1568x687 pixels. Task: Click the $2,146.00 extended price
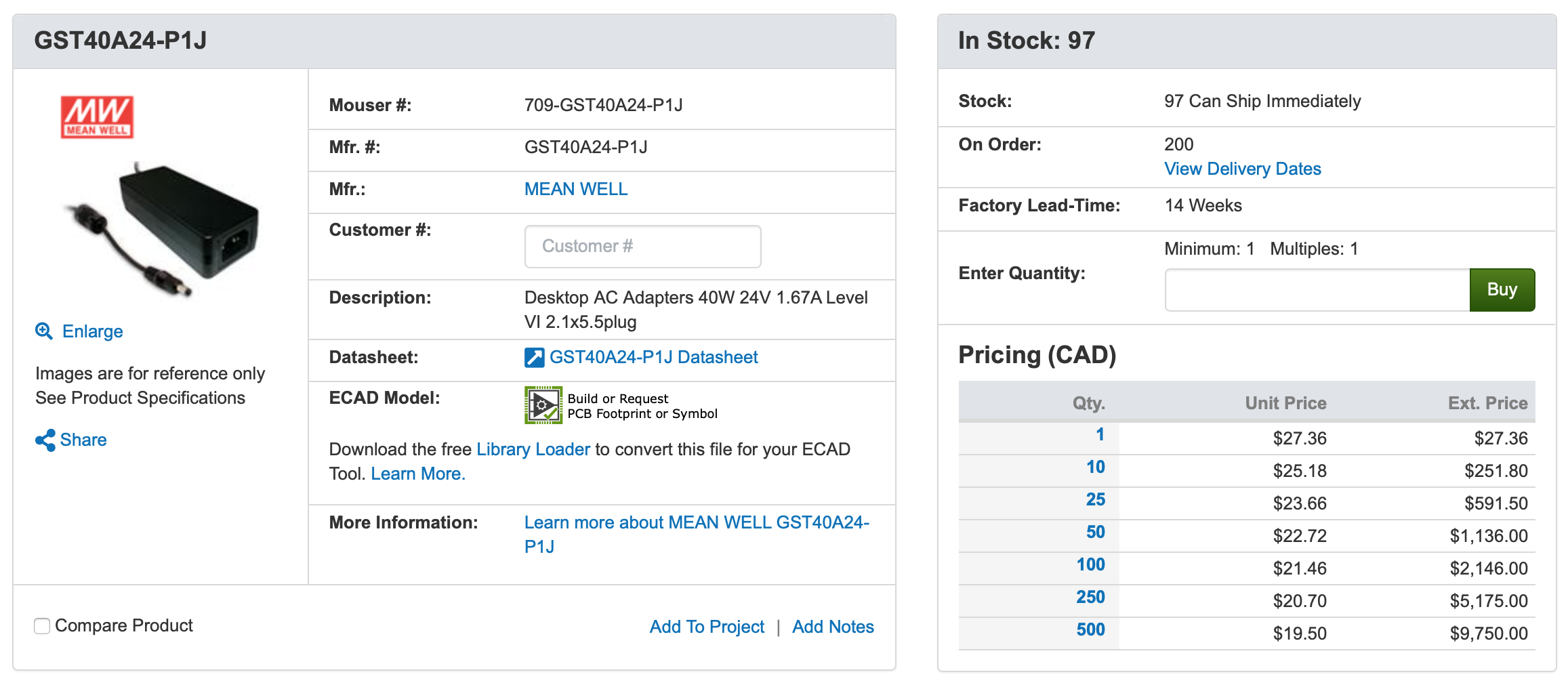pyautogui.click(x=1488, y=568)
